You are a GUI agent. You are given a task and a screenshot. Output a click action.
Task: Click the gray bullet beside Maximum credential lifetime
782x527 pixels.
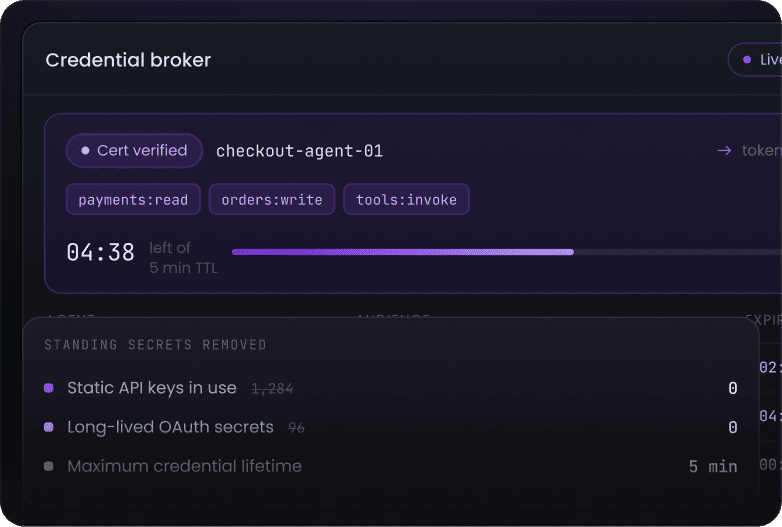pyautogui.click(x=49, y=466)
